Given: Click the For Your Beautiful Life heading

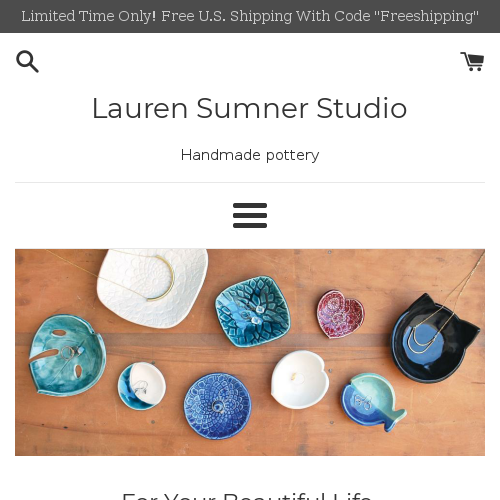Looking at the screenshot, I should tap(247, 496).
